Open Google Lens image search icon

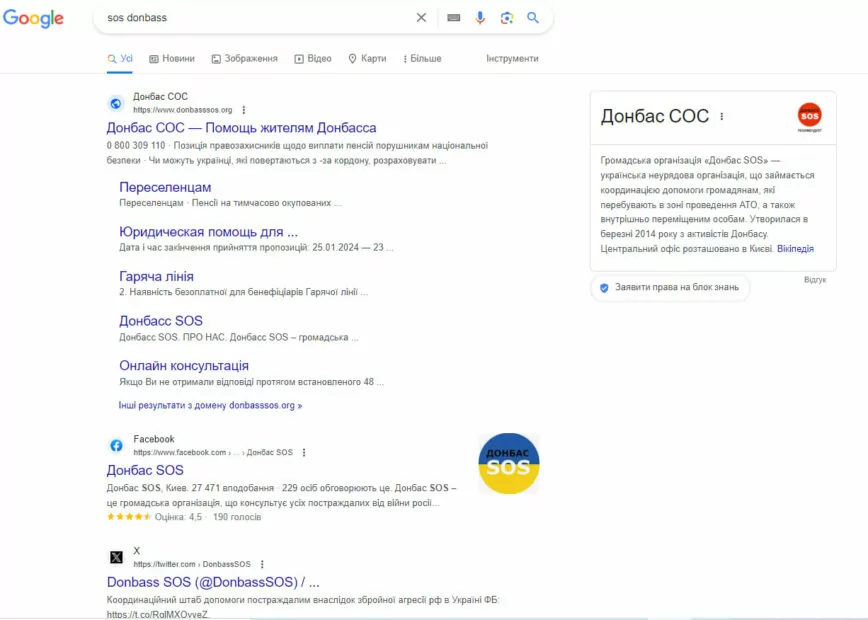coord(507,18)
